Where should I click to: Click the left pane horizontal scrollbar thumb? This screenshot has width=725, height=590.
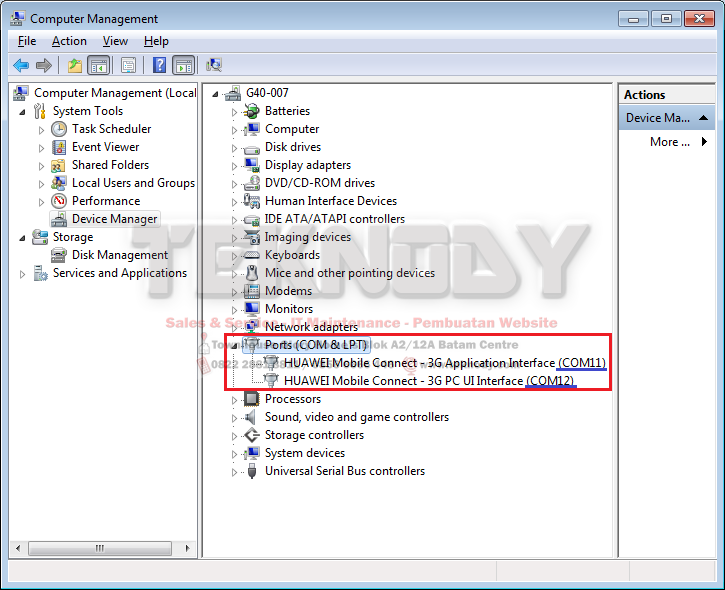pos(100,548)
